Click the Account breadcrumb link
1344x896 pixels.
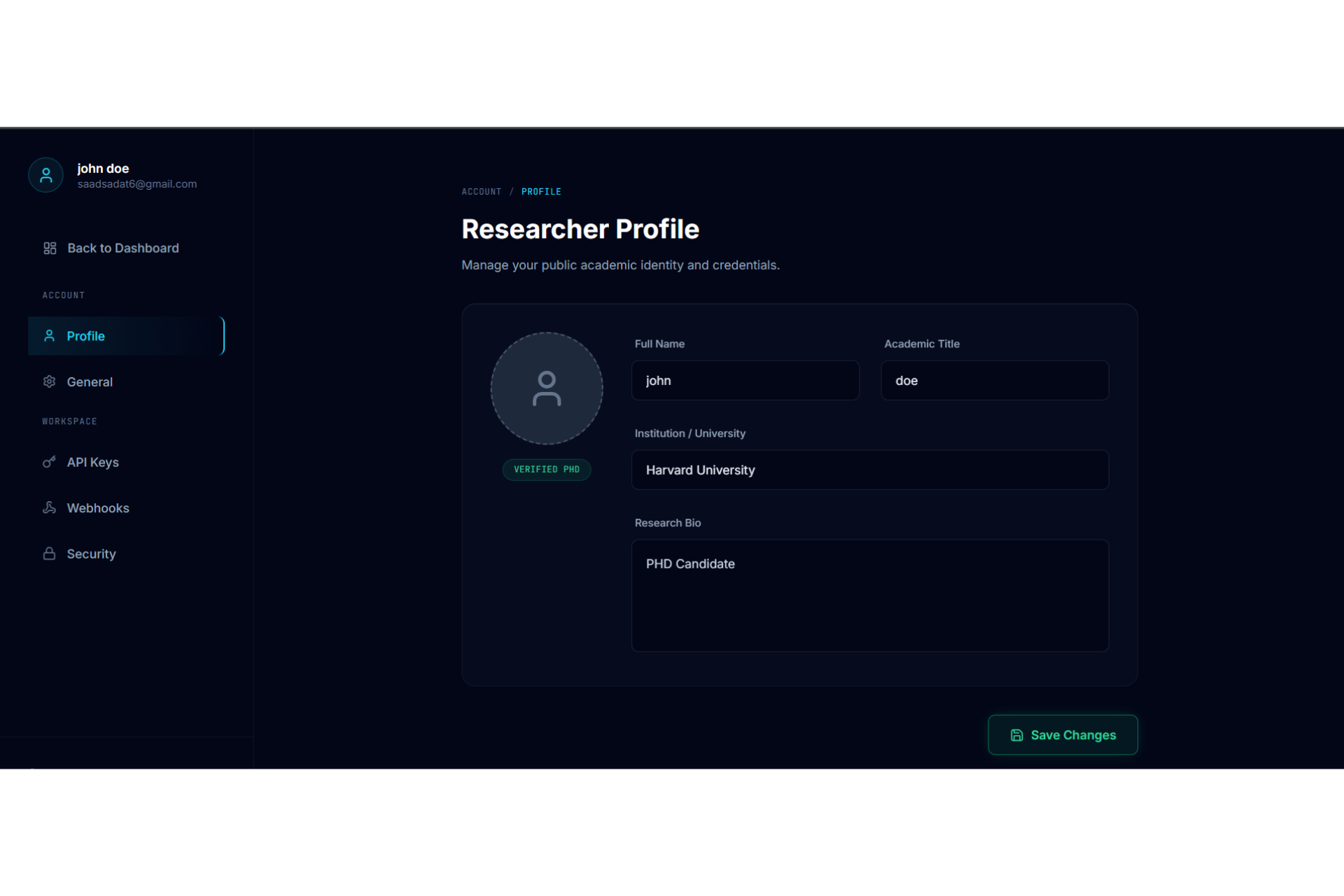pos(481,192)
